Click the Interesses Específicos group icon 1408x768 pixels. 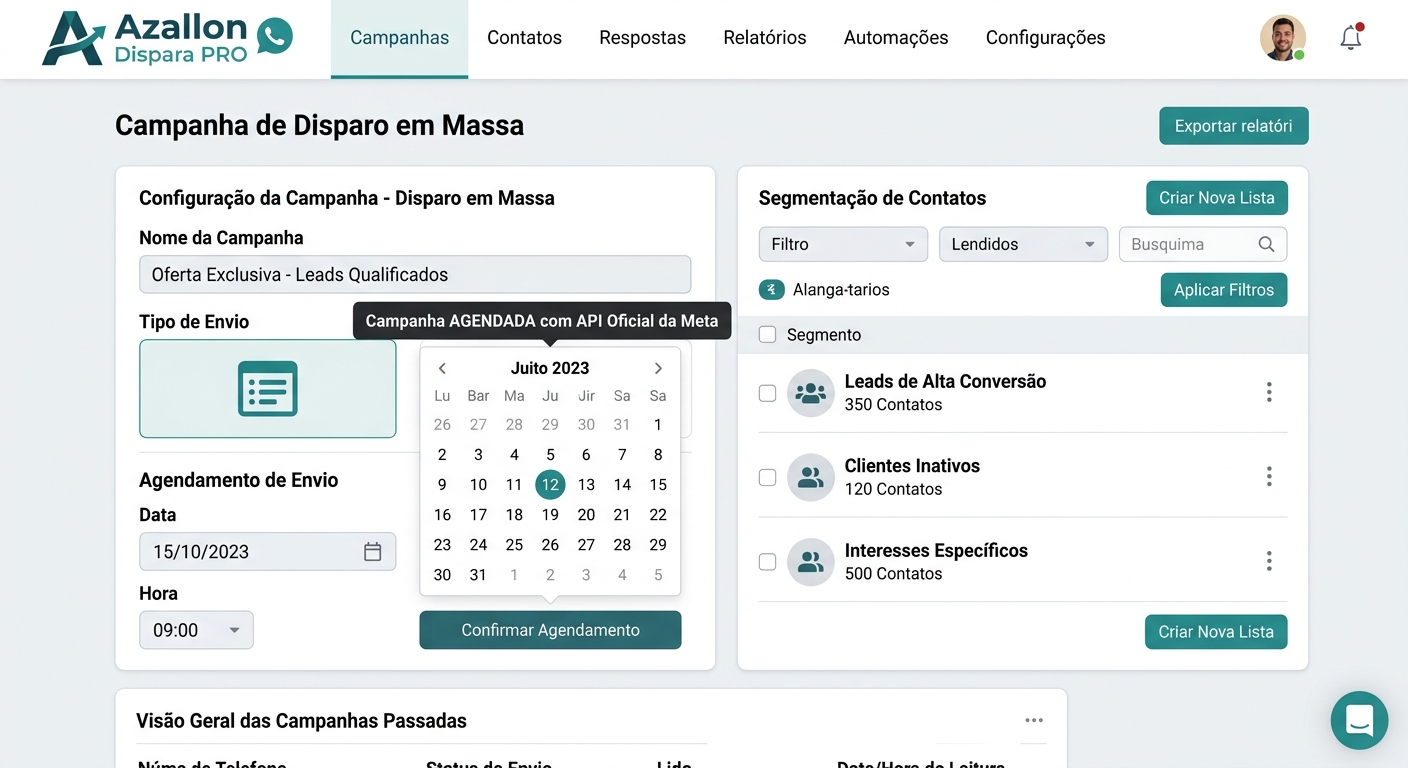pos(811,562)
